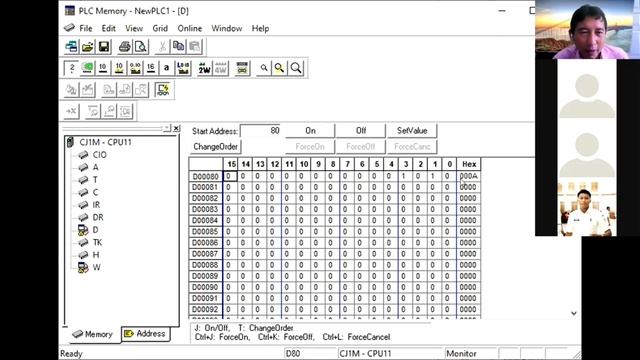Select the W work area
The height and width of the screenshot is (360, 640).
coord(97,267)
